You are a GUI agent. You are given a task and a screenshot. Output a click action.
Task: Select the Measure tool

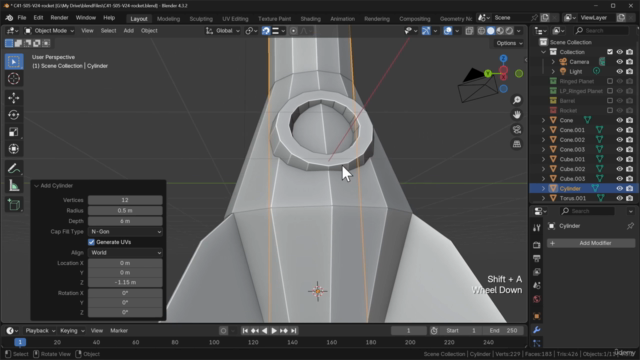[13, 186]
